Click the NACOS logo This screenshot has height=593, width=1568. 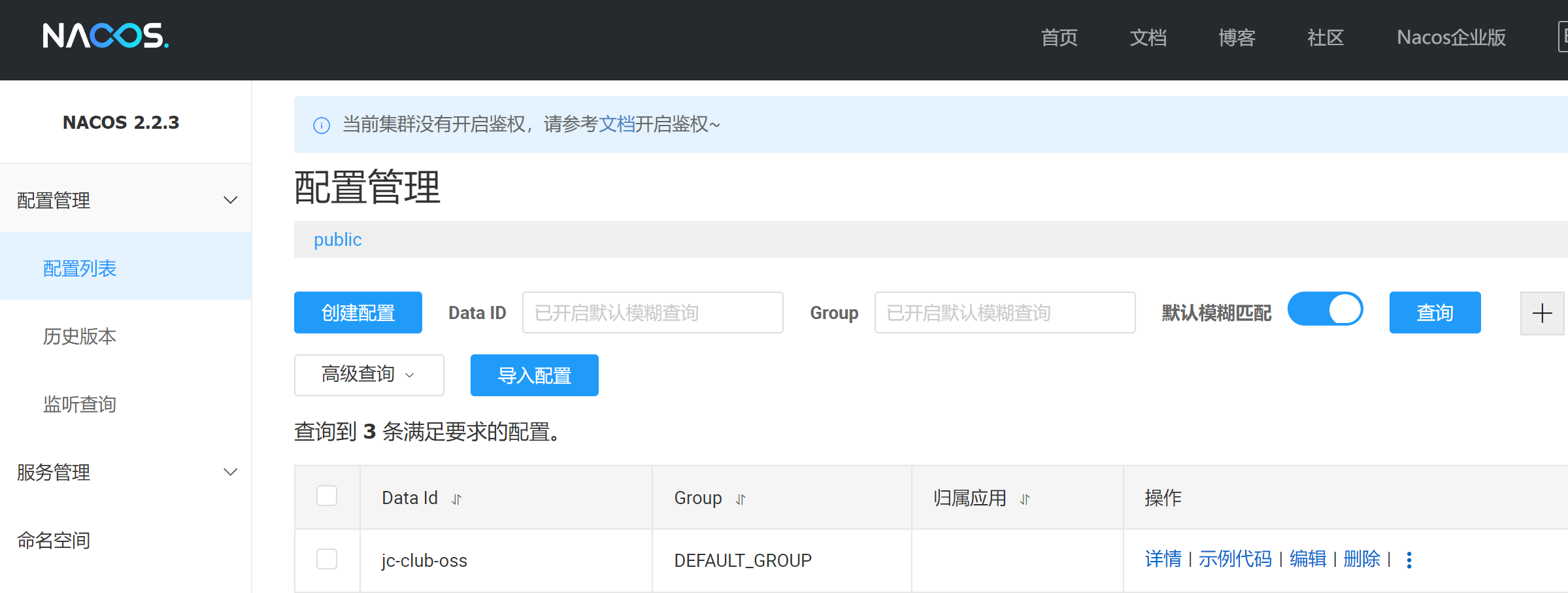[x=105, y=36]
